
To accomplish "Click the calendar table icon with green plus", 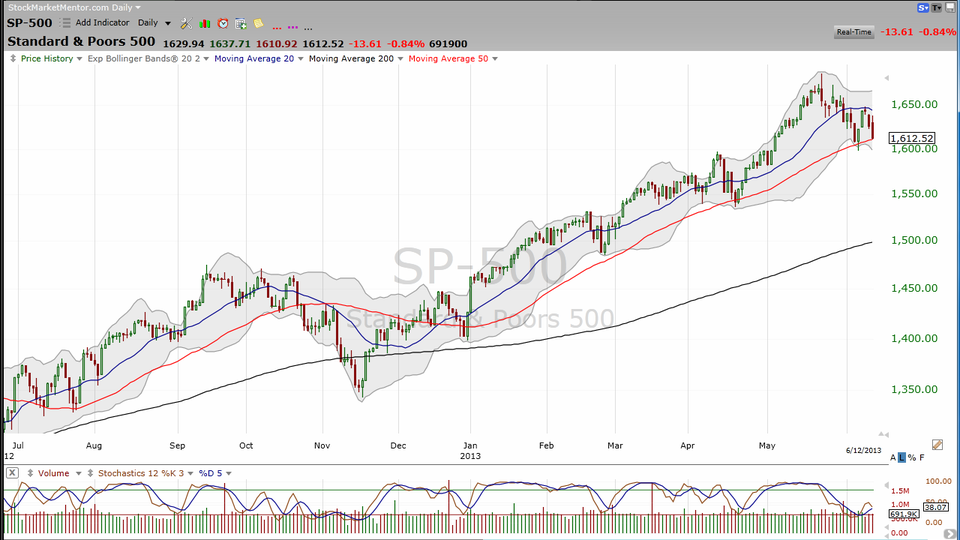I will coord(240,22).
